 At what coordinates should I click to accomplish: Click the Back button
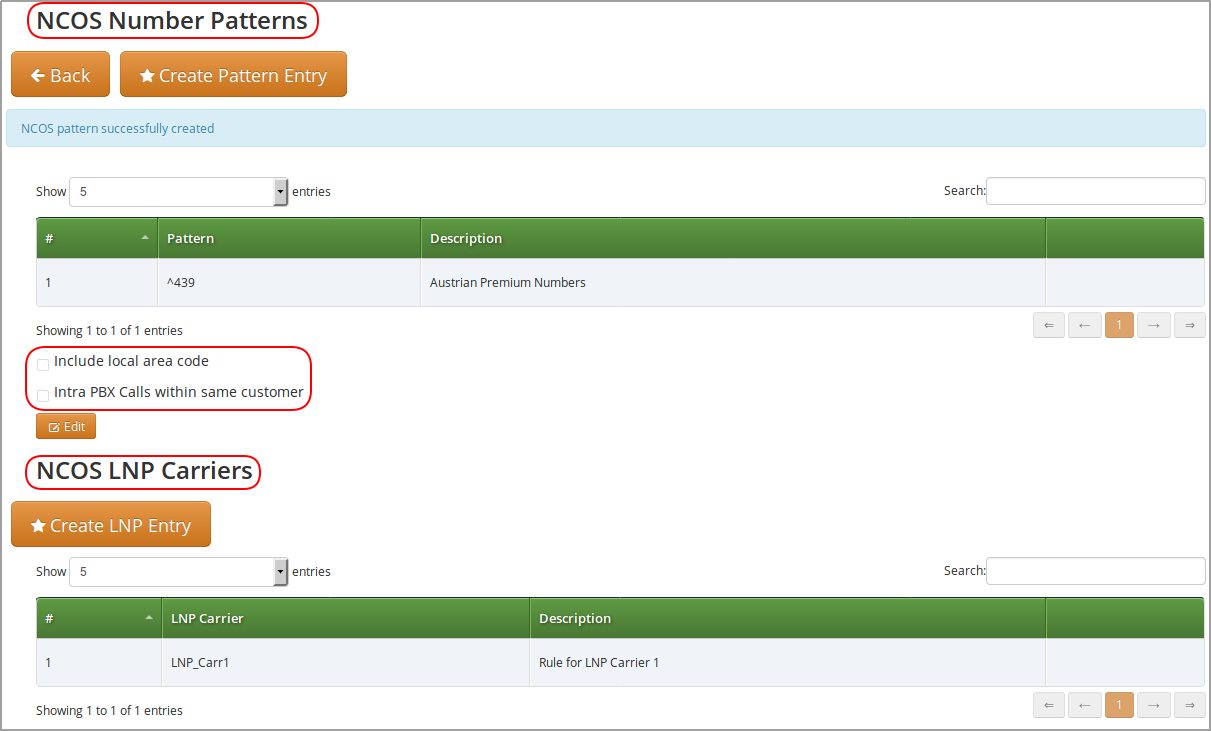click(60, 75)
